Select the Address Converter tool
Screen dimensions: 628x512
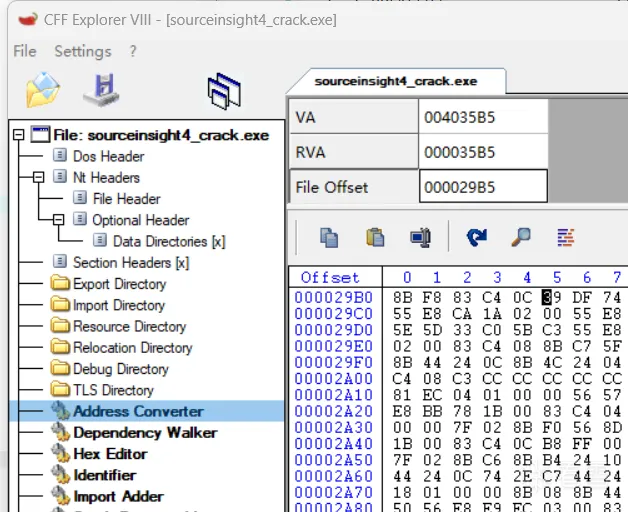click(x=139, y=411)
